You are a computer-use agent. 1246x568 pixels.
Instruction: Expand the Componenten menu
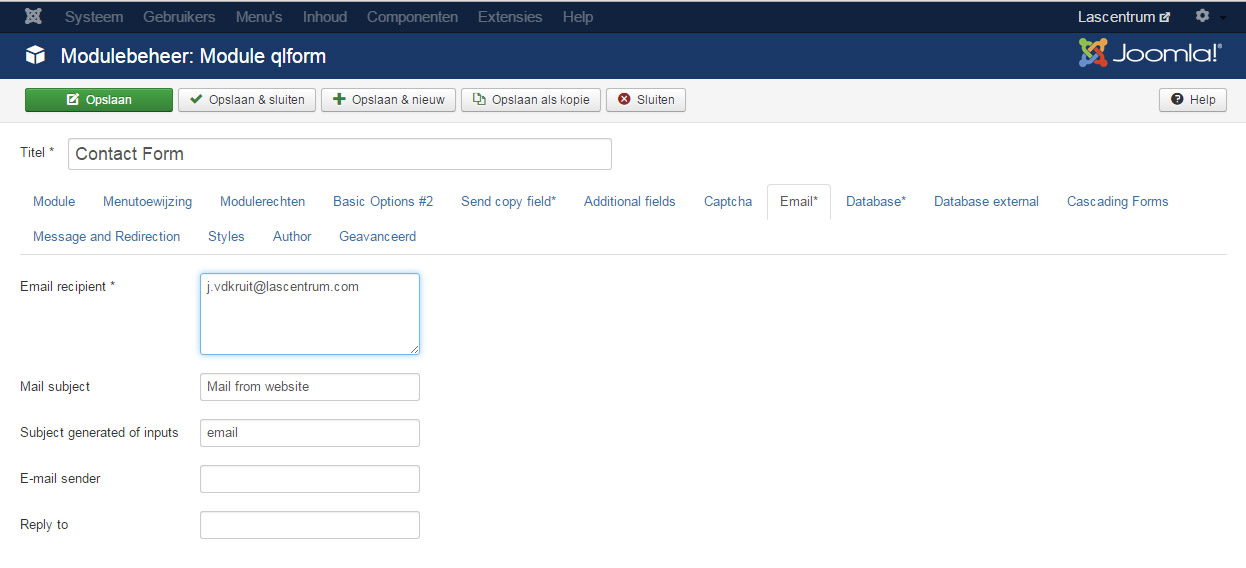[412, 17]
